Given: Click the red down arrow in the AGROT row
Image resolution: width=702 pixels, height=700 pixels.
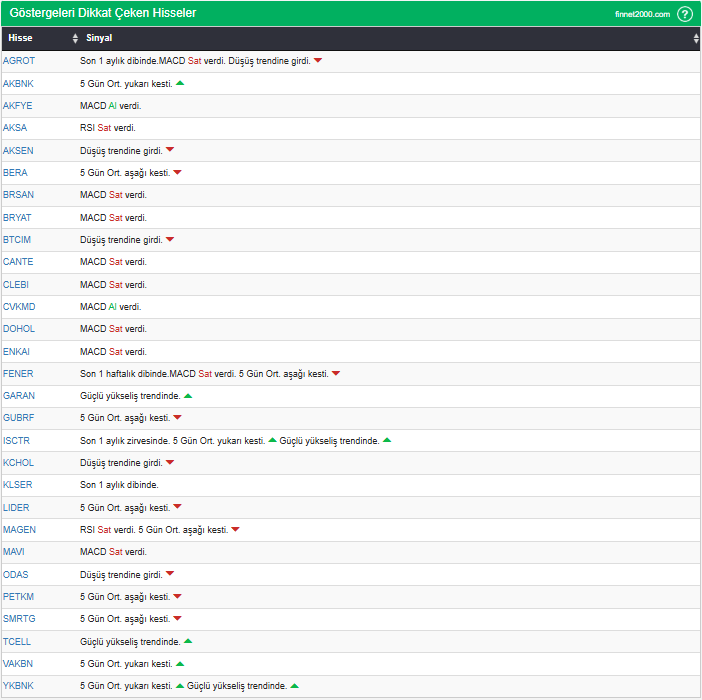Looking at the screenshot, I should click(x=318, y=60).
